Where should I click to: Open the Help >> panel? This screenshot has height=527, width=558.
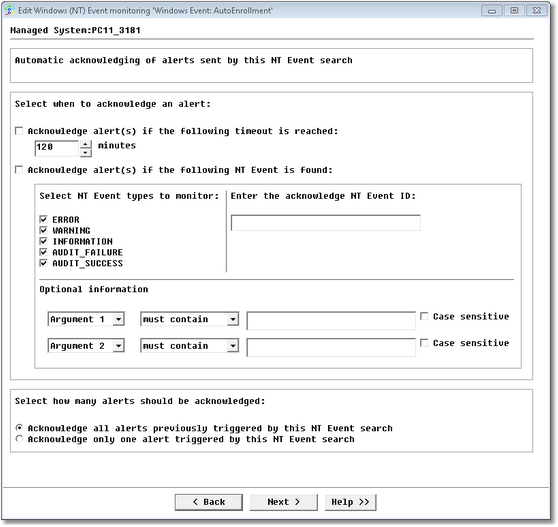coord(350,502)
